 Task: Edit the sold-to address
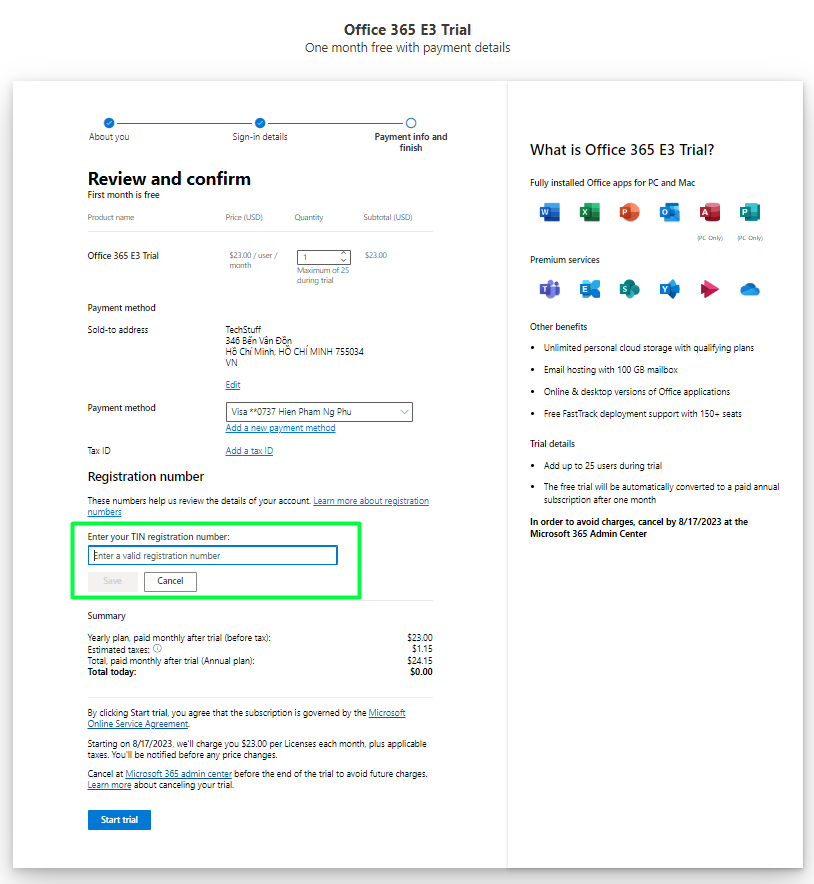pos(233,385)
